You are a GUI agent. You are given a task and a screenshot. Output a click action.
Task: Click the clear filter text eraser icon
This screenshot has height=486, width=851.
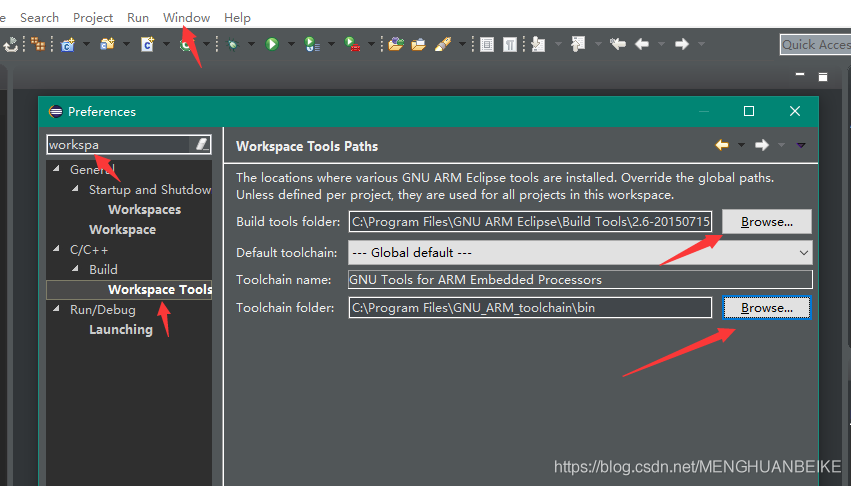coord(201,144)
